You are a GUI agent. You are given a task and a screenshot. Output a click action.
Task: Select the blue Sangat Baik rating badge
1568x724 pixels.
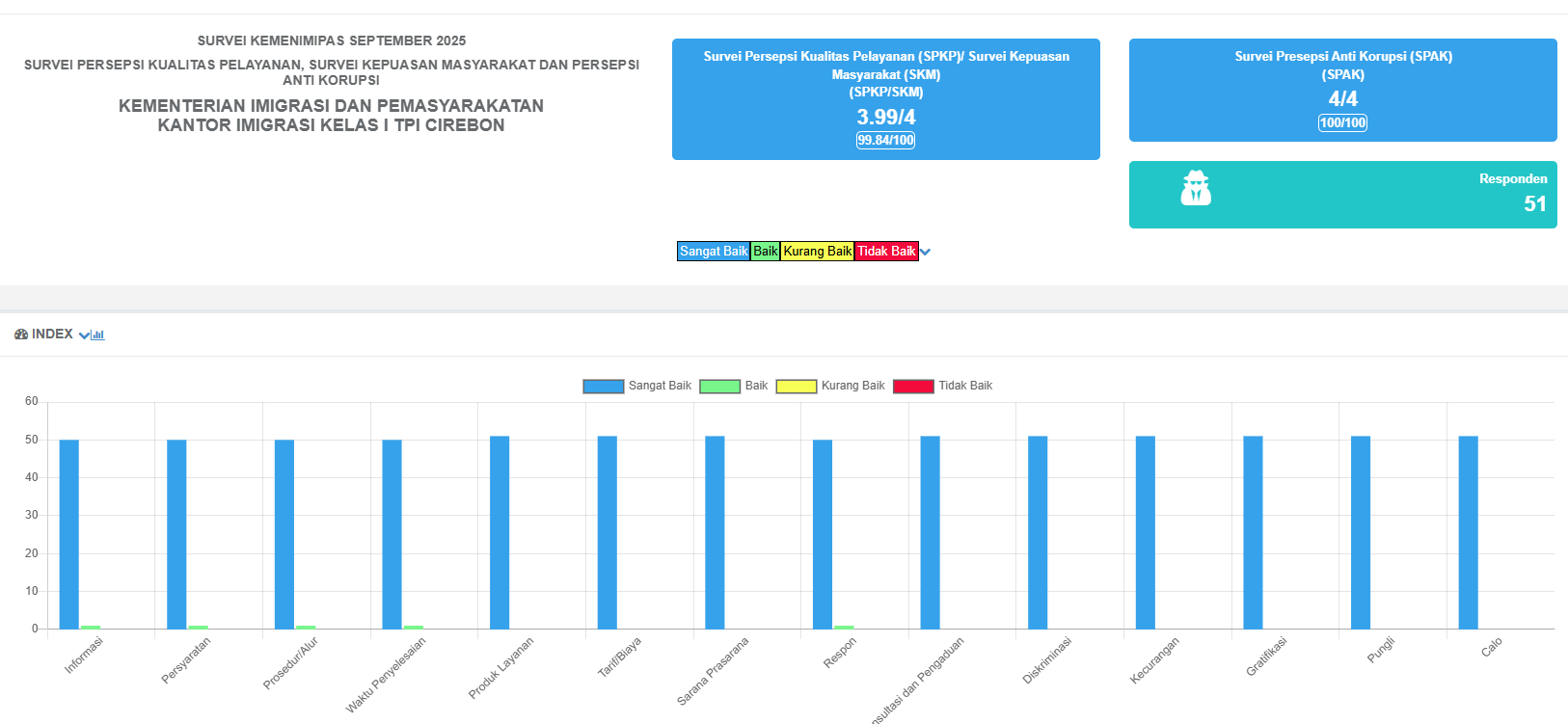pyautogui.click(x=714, y=252)
